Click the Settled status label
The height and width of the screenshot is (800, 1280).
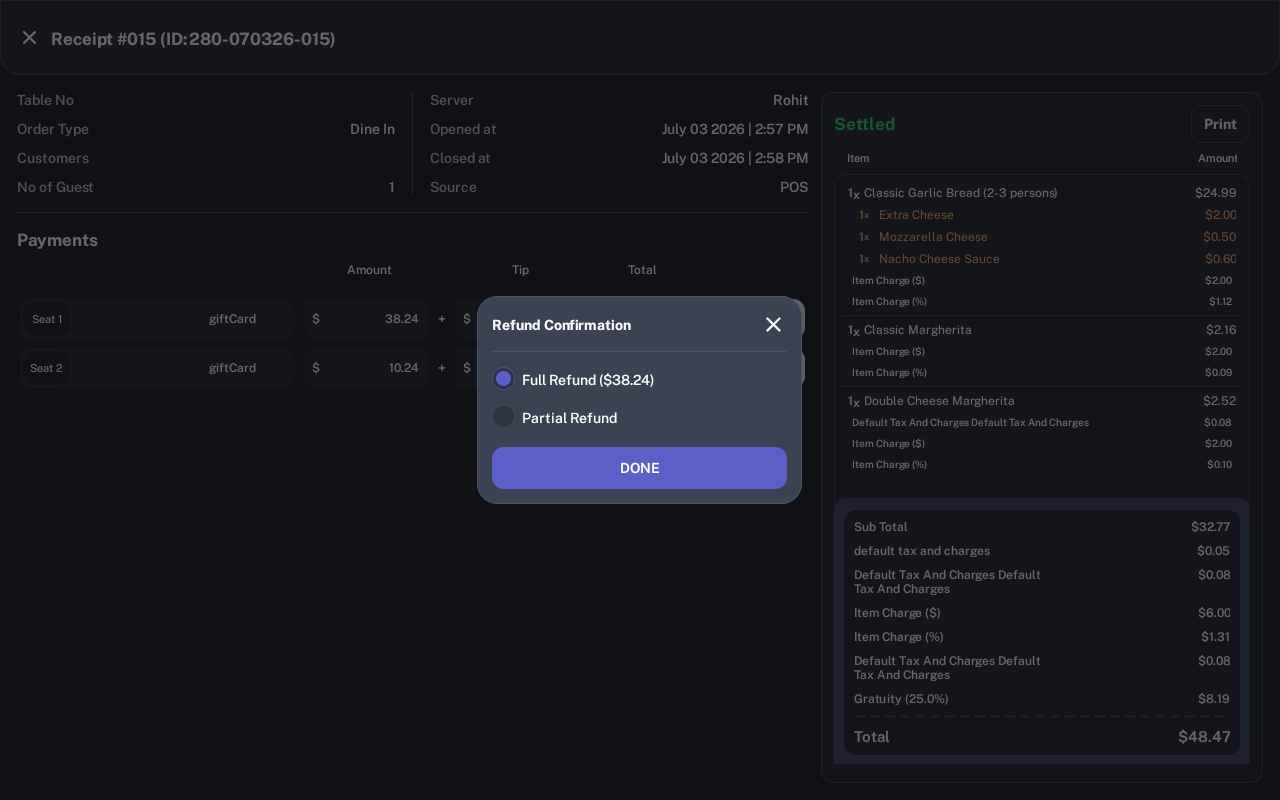pyautogui.click(x=865, y=124)
